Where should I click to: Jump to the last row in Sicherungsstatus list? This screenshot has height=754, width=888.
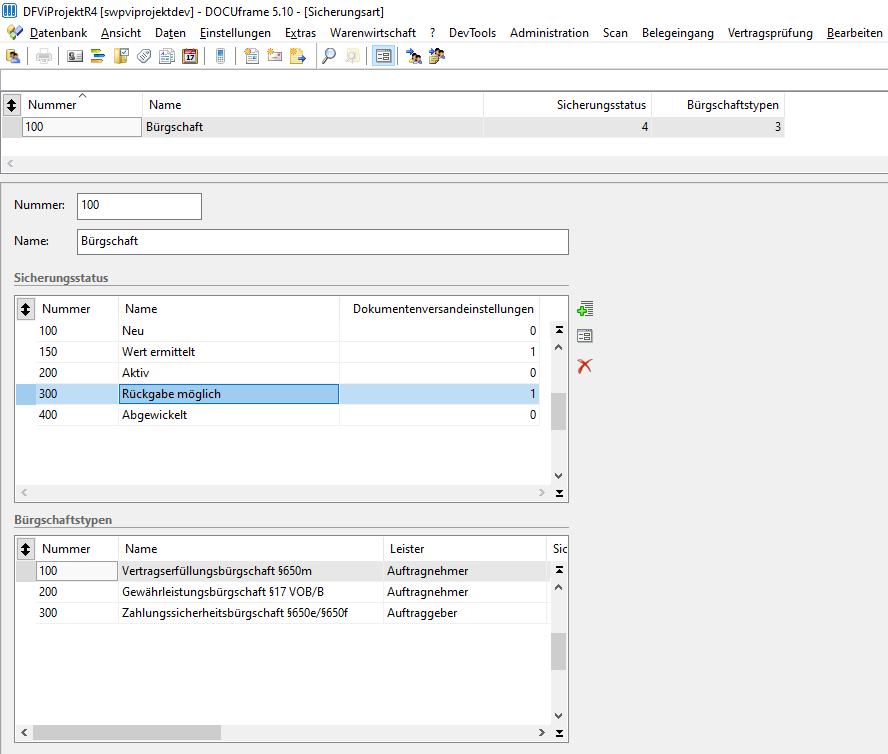click(x=559, y=493)
